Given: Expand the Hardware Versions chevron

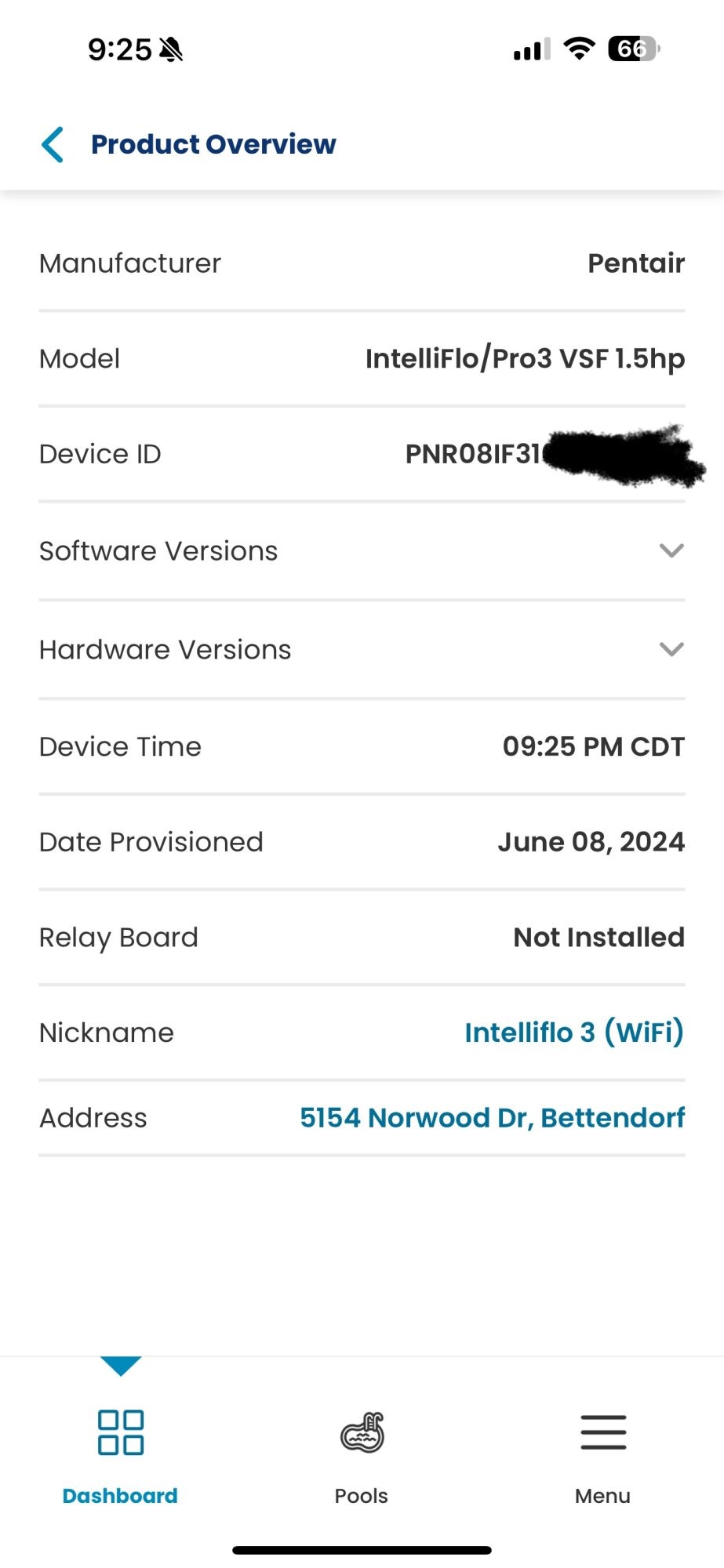Looking at the screenshot, I should 671,649.
